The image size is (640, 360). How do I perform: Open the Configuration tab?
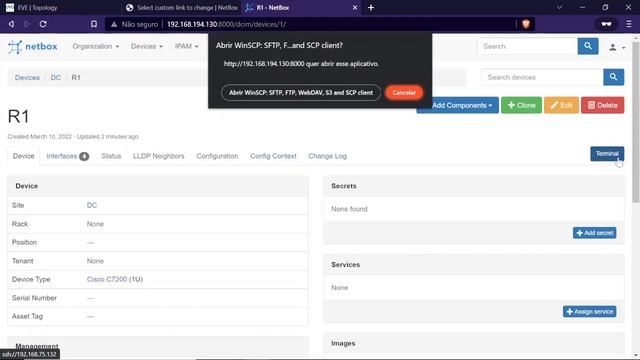(x=217, y=156)
